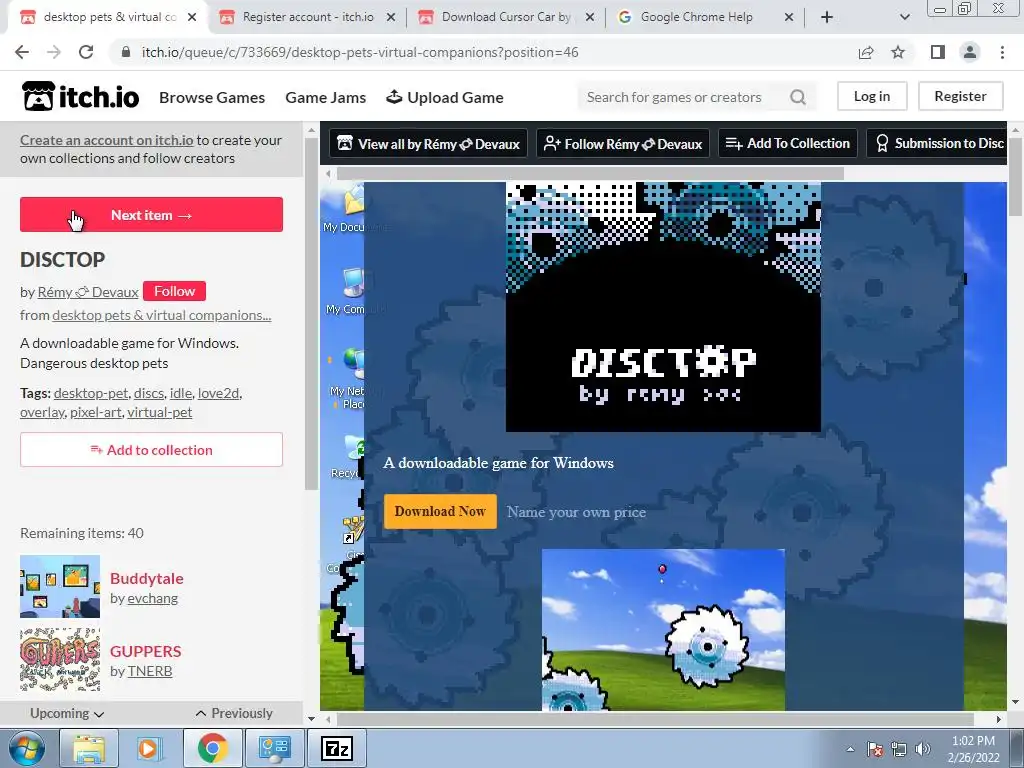Click the Log in button
Viewport: 1024px width, 768px height.
point(872,96)
